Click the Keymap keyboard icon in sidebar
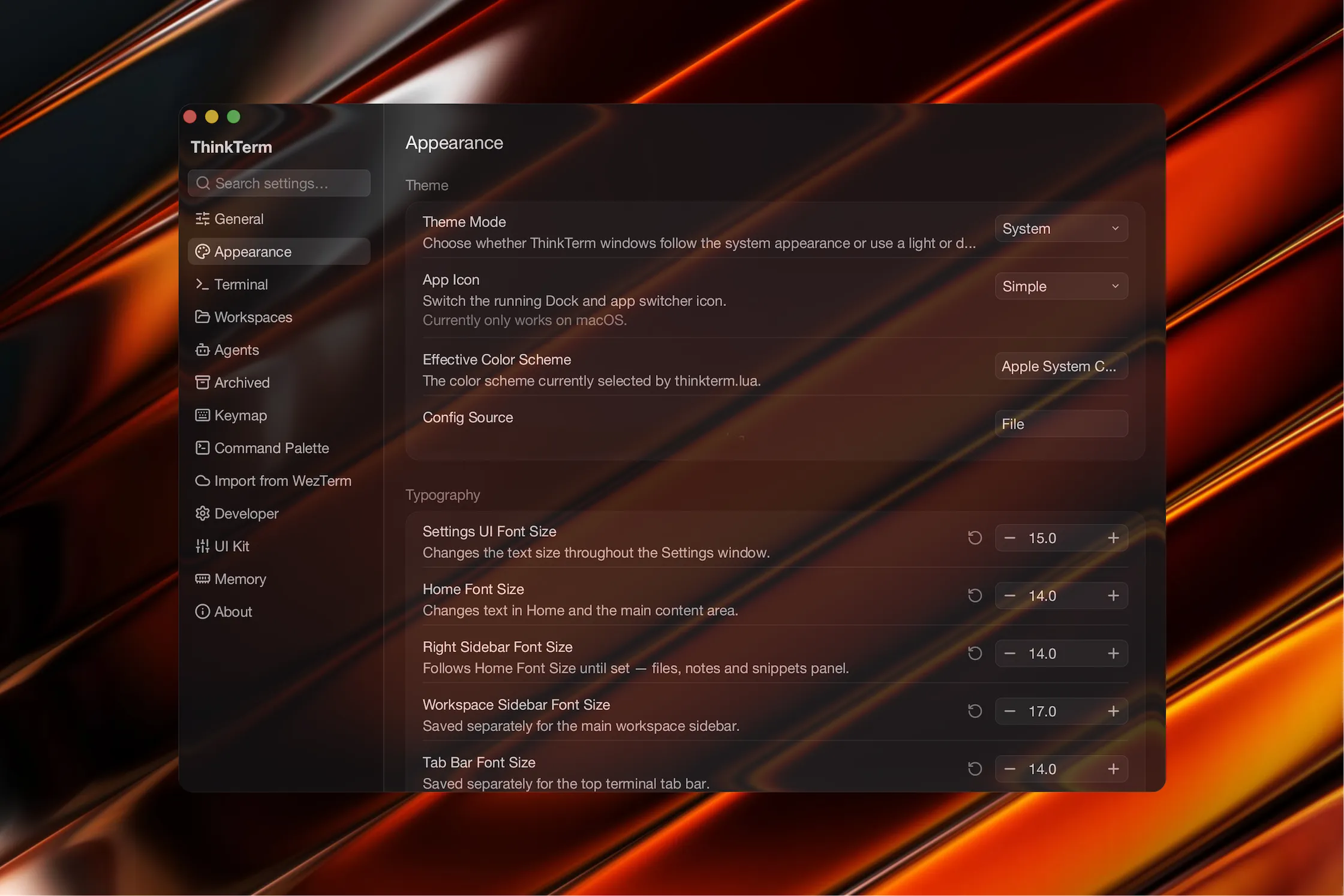 point(202,415)
